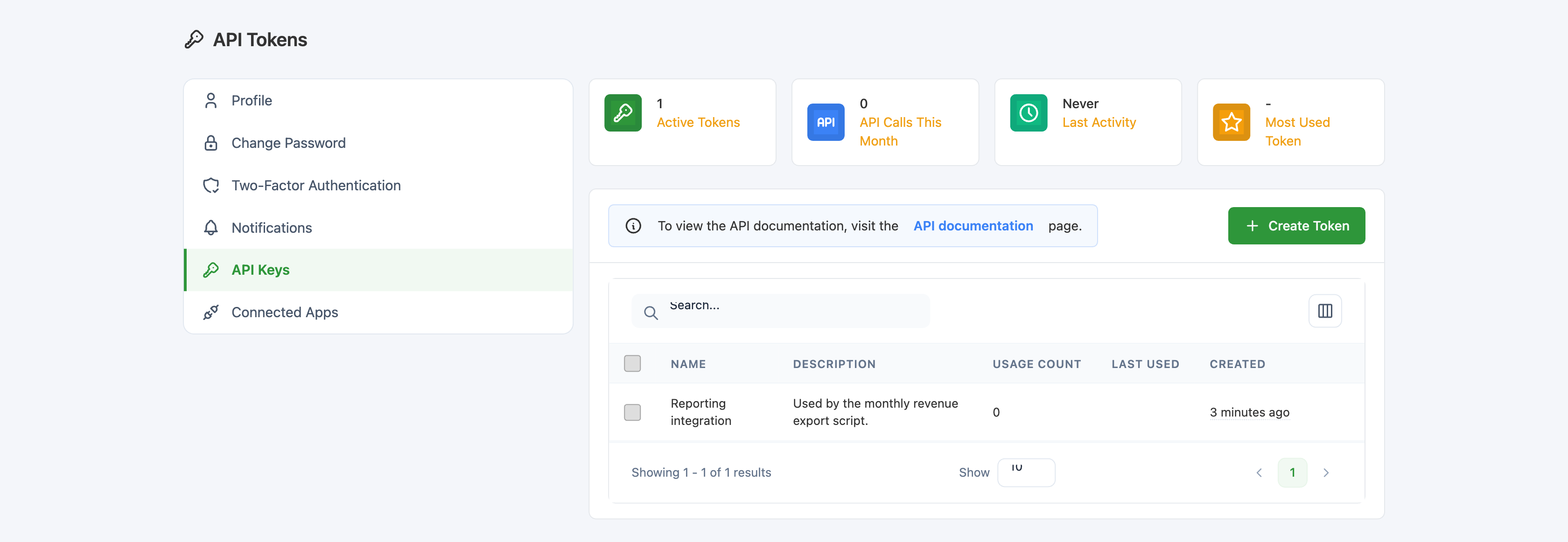Click the Last Activity label
1568x542 pixels.
(x=1099, y=122)
